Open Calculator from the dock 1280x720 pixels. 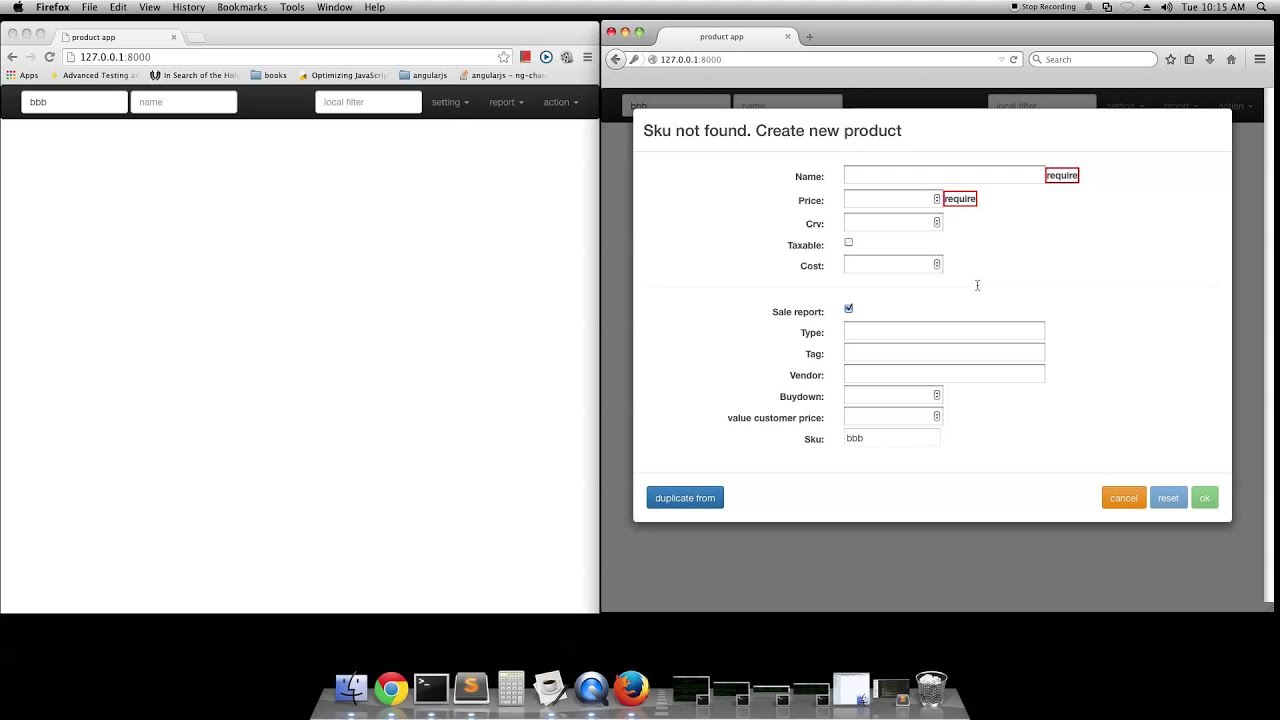click(511, 688)
